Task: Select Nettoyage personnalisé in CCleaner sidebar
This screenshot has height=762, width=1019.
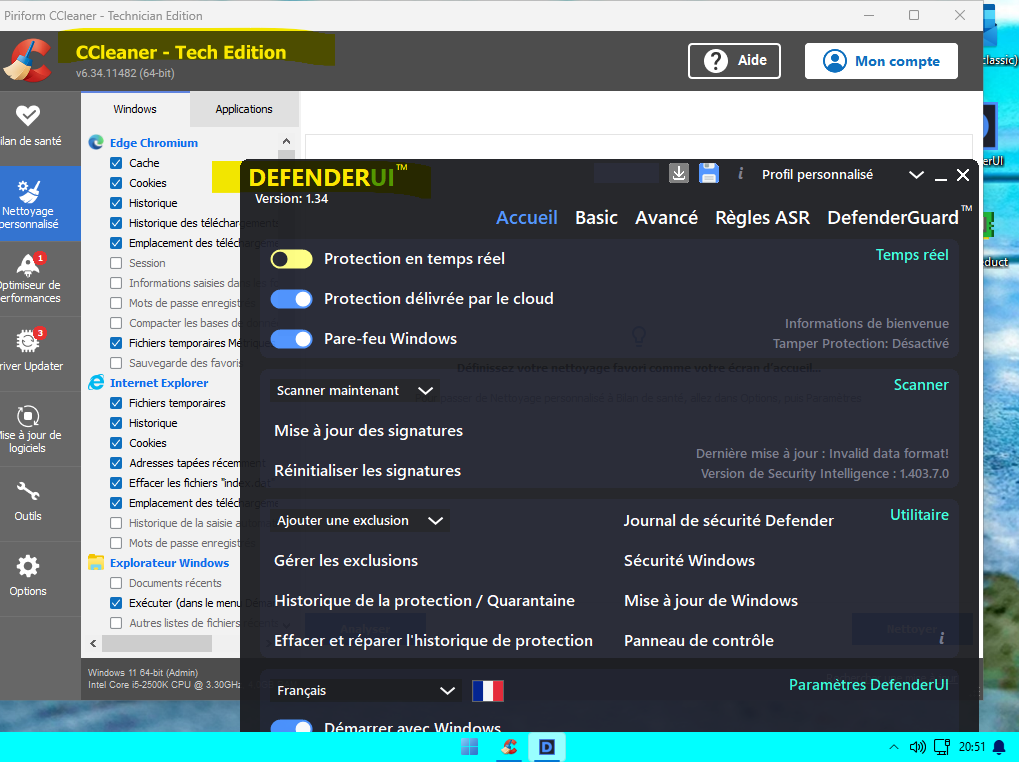Action: click(x=31, y=203)
